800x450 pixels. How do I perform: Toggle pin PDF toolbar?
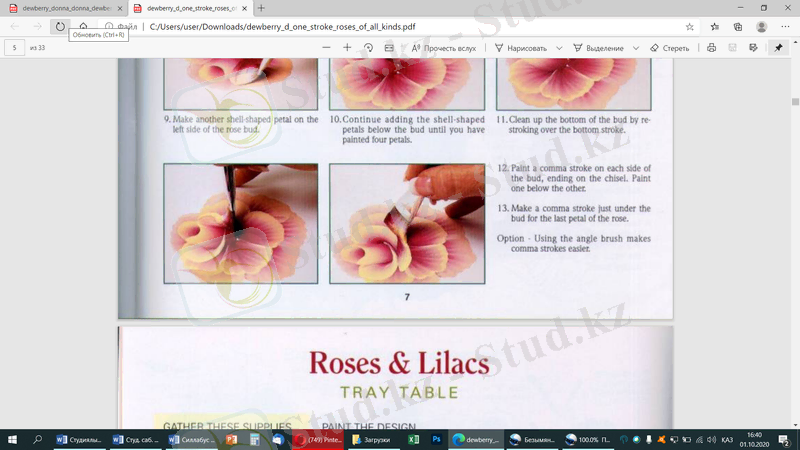[778, 47]
